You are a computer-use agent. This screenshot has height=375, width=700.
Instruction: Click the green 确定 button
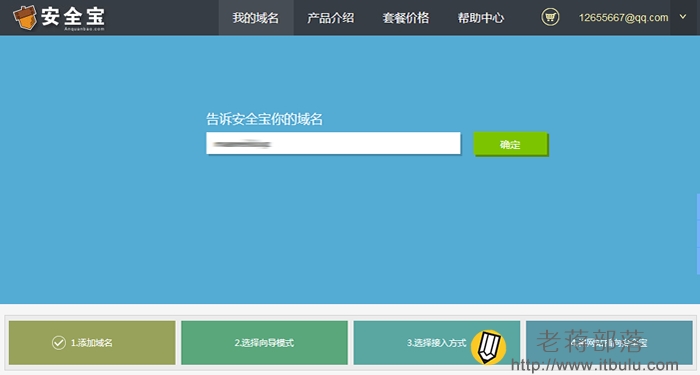tap(510, 144)
